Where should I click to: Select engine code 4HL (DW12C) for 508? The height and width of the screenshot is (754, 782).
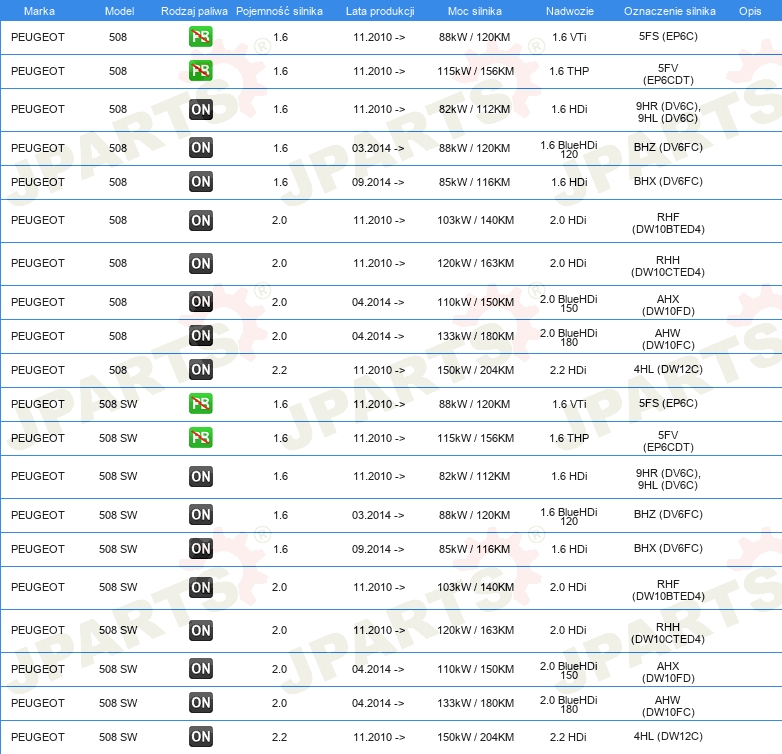(668, 369)
